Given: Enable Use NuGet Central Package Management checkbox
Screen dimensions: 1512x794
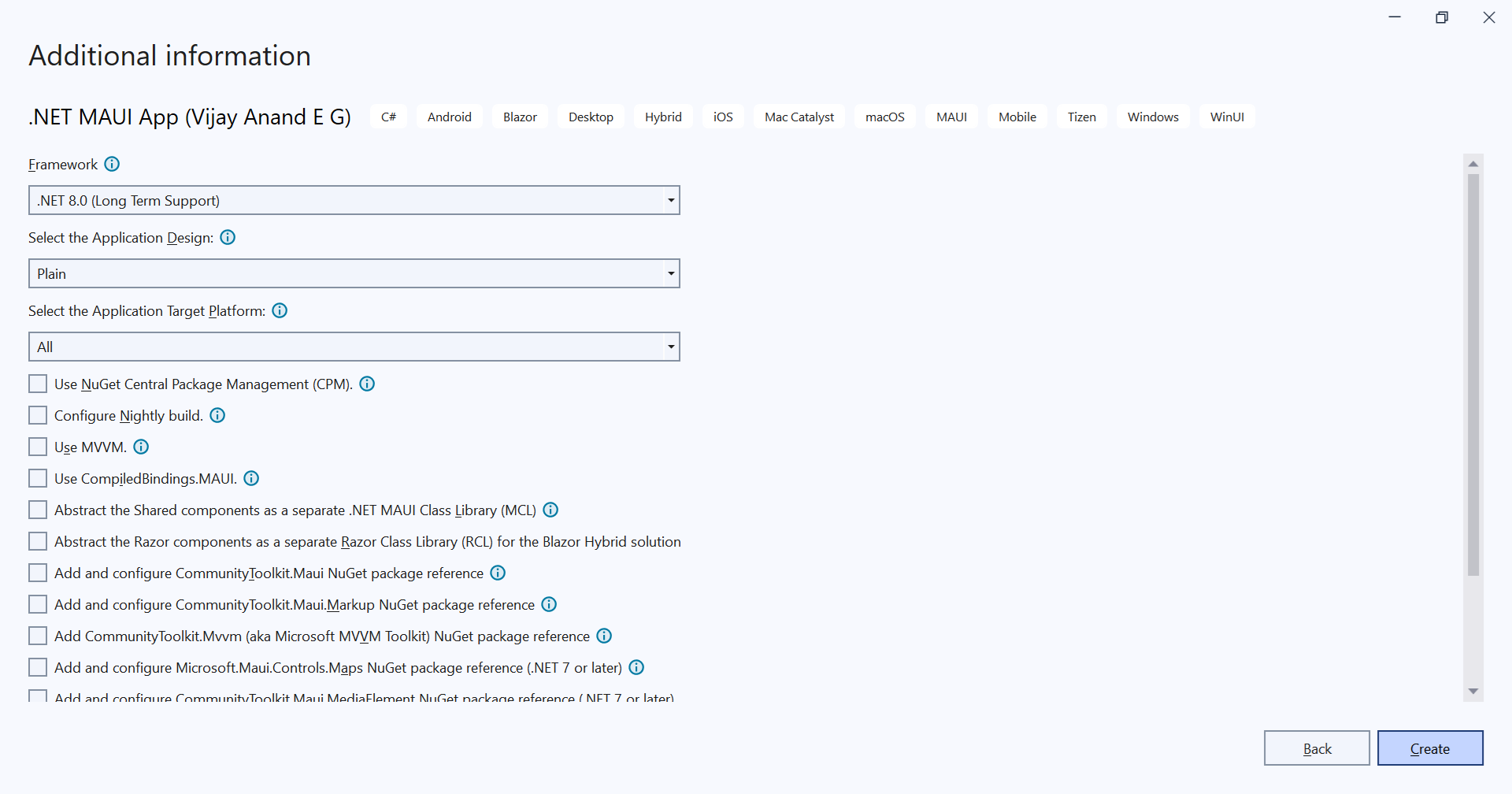Looking at the screenshot, I should coord(38,384).
